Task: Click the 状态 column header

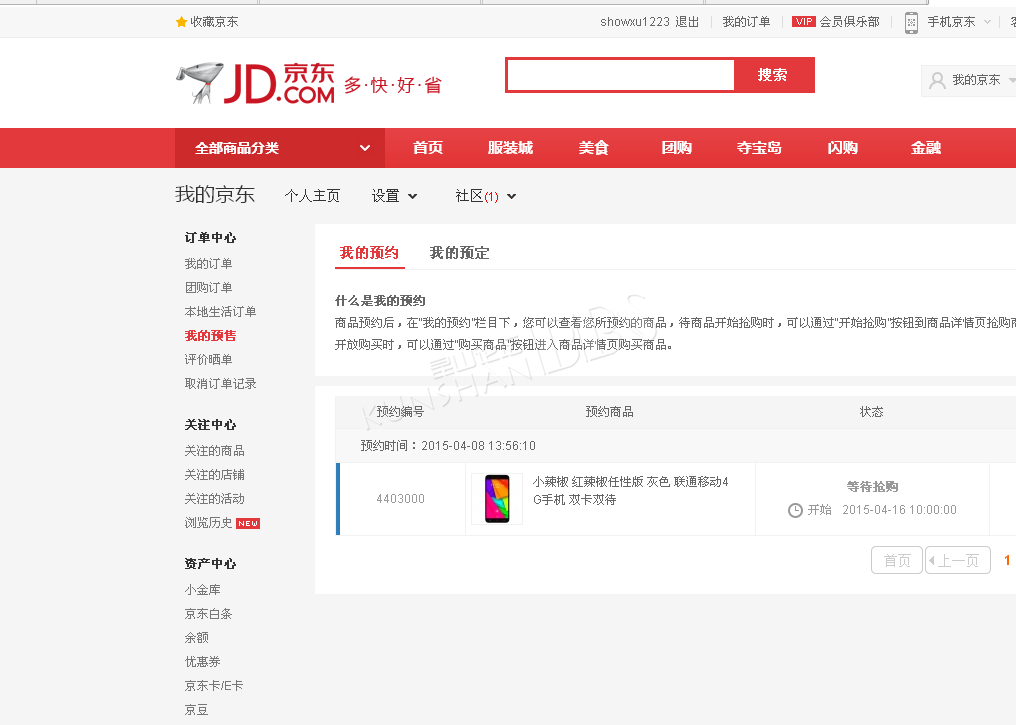Action: tap(872, 412)
